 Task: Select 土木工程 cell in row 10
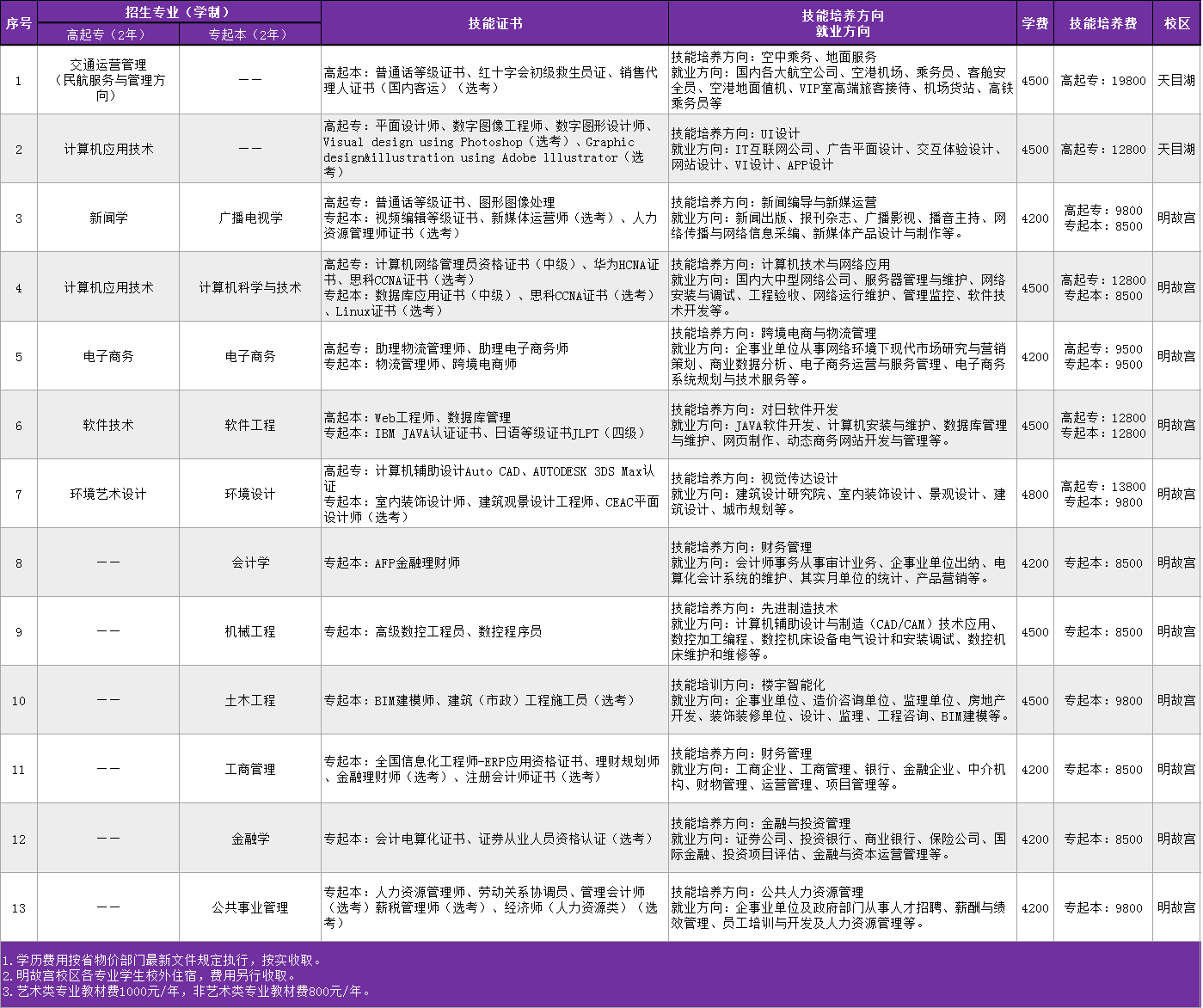249,700
